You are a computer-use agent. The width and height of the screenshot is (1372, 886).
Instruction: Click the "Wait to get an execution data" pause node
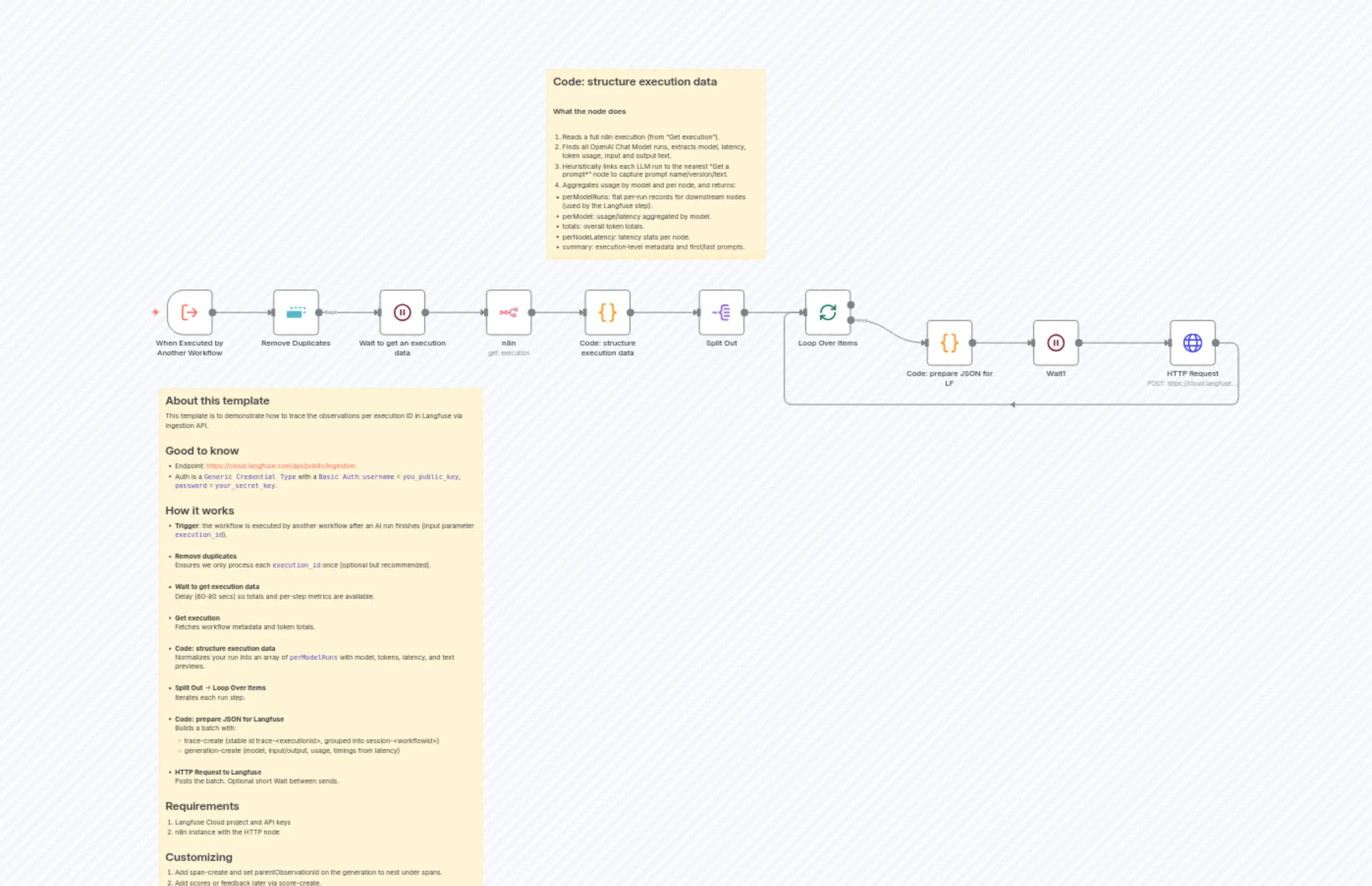pos(402,312)
